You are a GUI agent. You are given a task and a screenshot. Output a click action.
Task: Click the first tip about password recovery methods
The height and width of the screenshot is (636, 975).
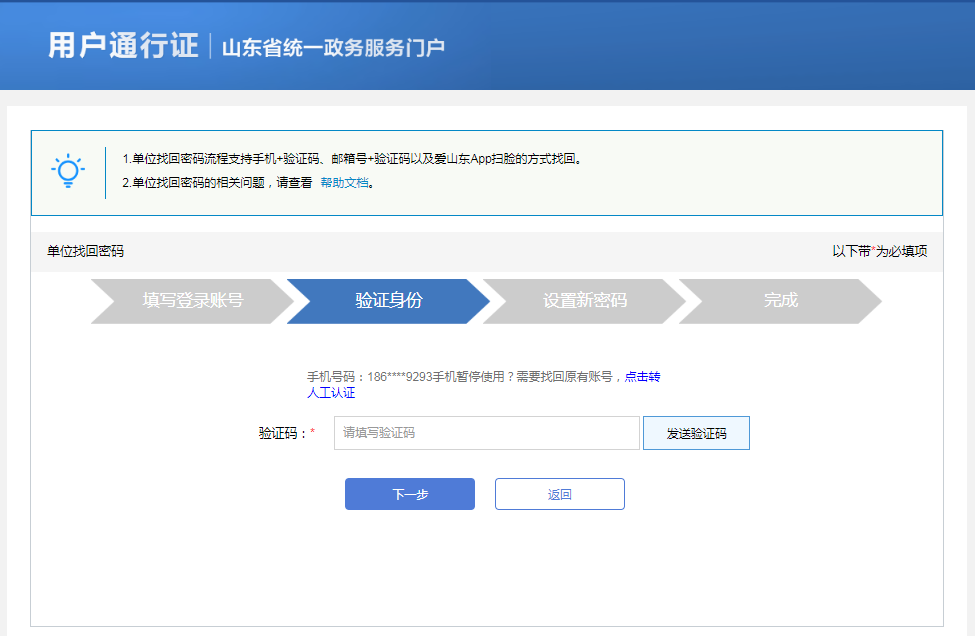(x=352, y=159)
